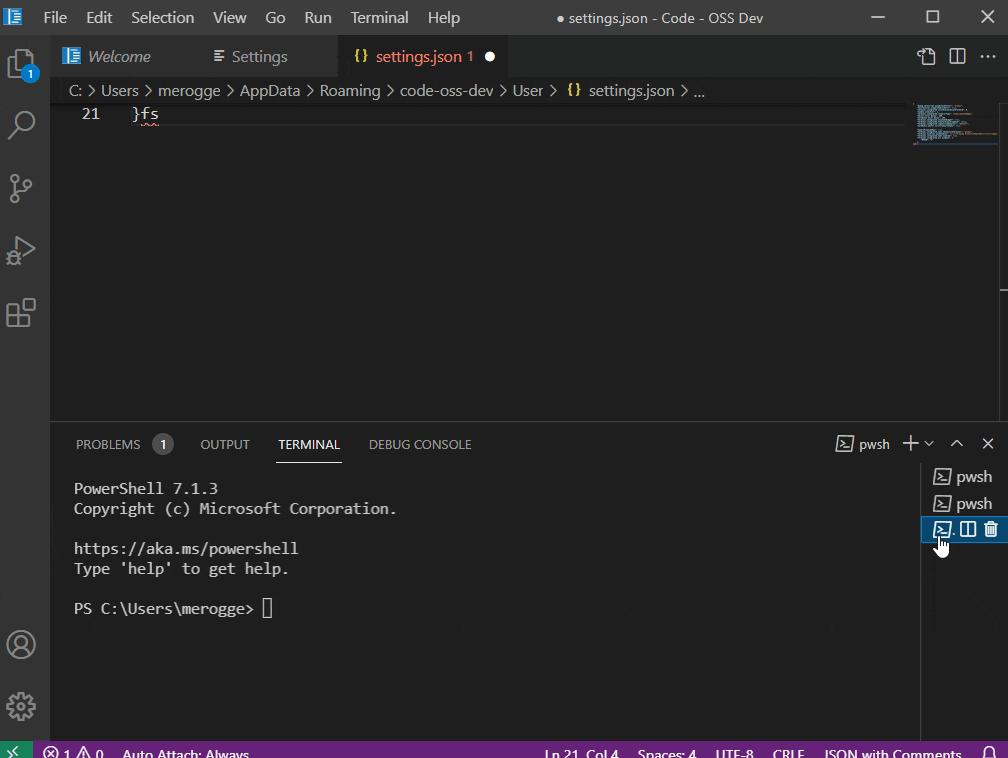
Task: Open the Help menu
Action: click(444, 17)
